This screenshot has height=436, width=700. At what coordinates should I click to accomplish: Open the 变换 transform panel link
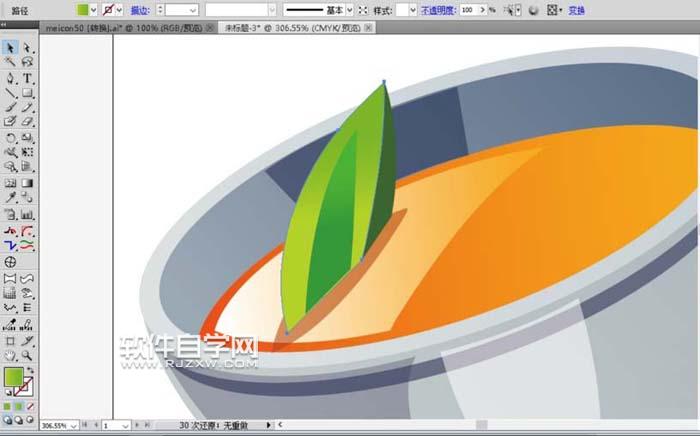click(577, 10)
